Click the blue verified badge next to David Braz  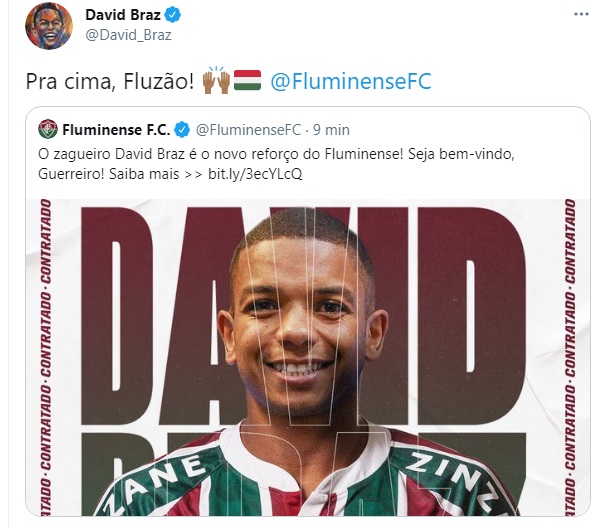172,15
